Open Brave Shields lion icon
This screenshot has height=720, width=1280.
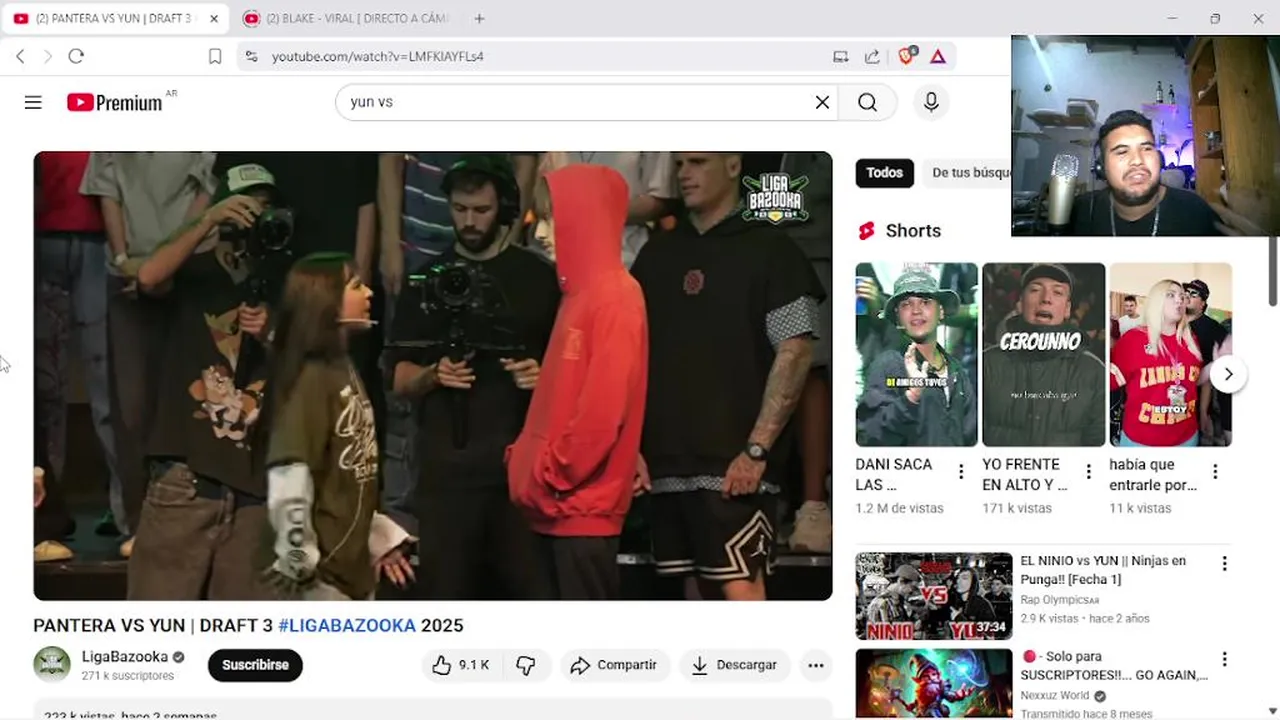click(906, 56)
